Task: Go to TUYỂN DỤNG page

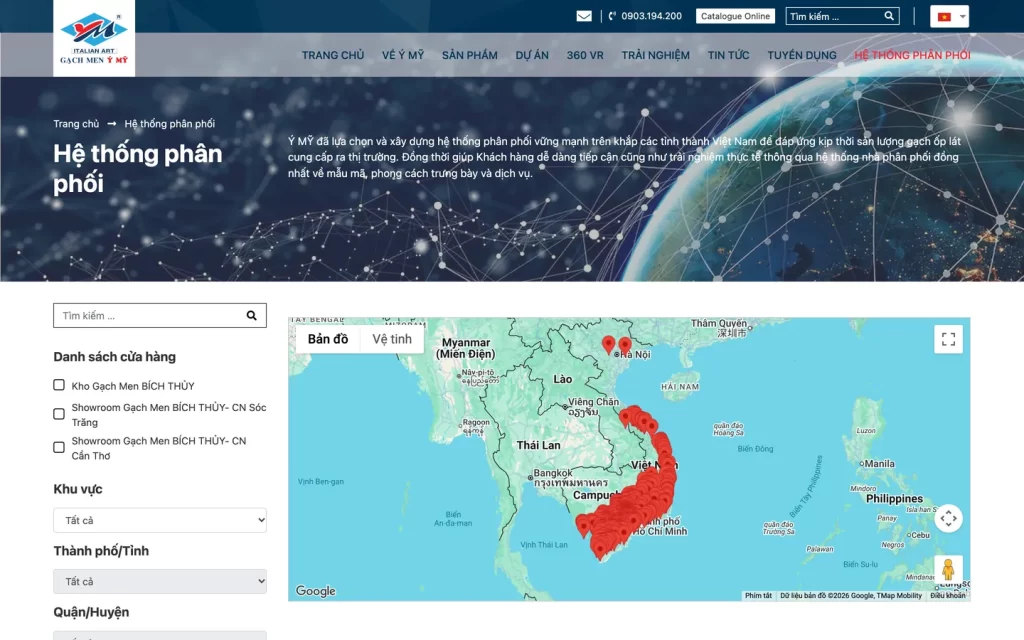Action: (x=802, y=56)
